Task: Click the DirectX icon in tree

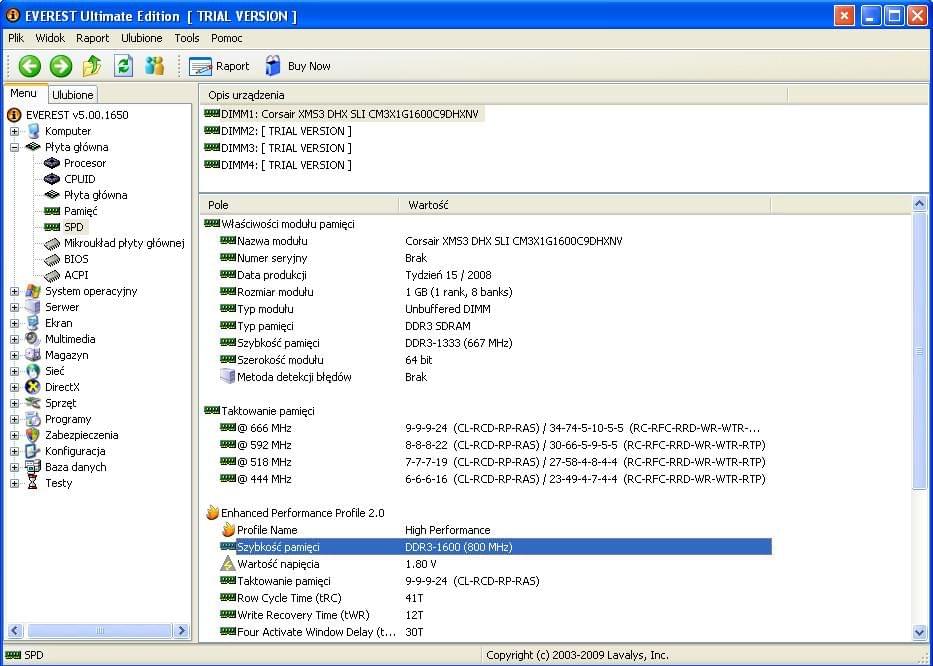Action: (33, 387)
